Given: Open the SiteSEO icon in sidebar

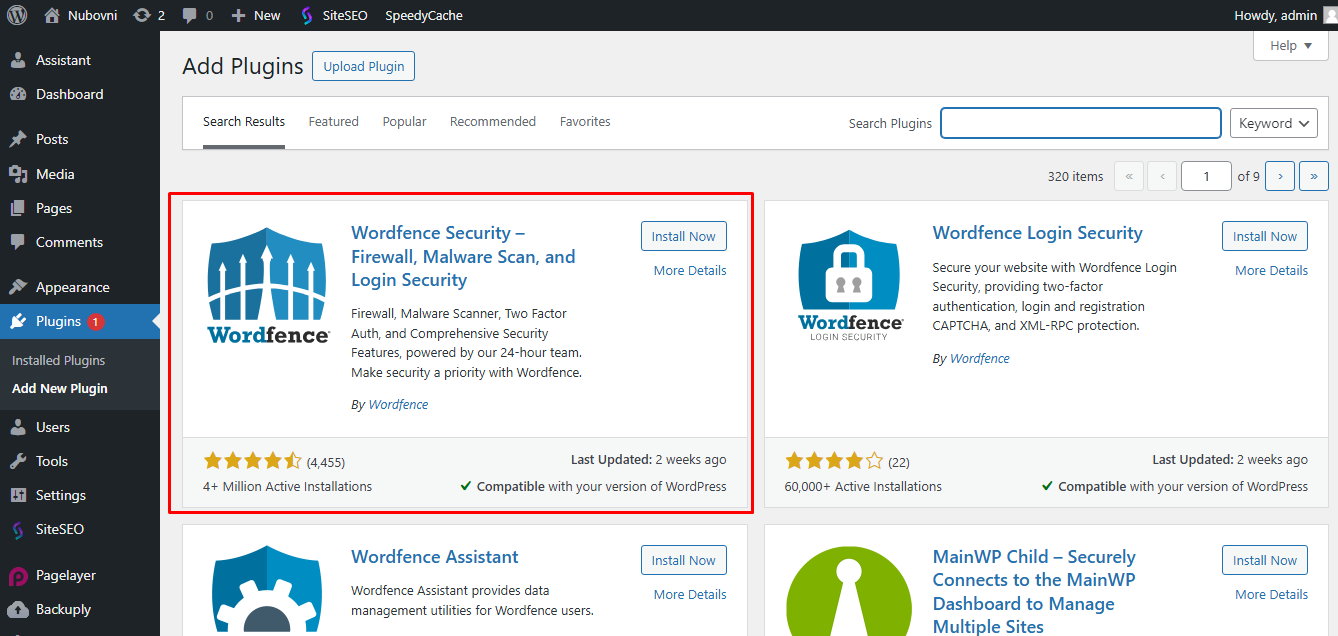Looking at the screenshot, I should (18, 529).
